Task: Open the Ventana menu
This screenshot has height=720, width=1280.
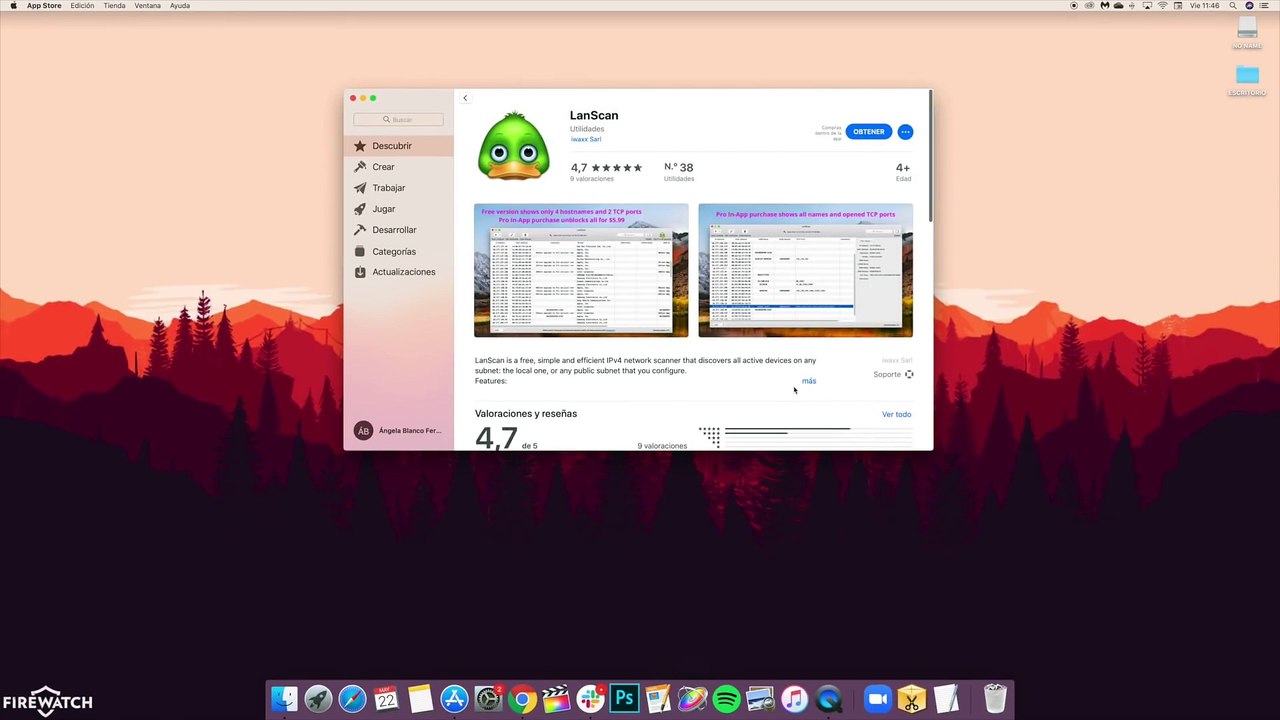Action: (147, 5)
